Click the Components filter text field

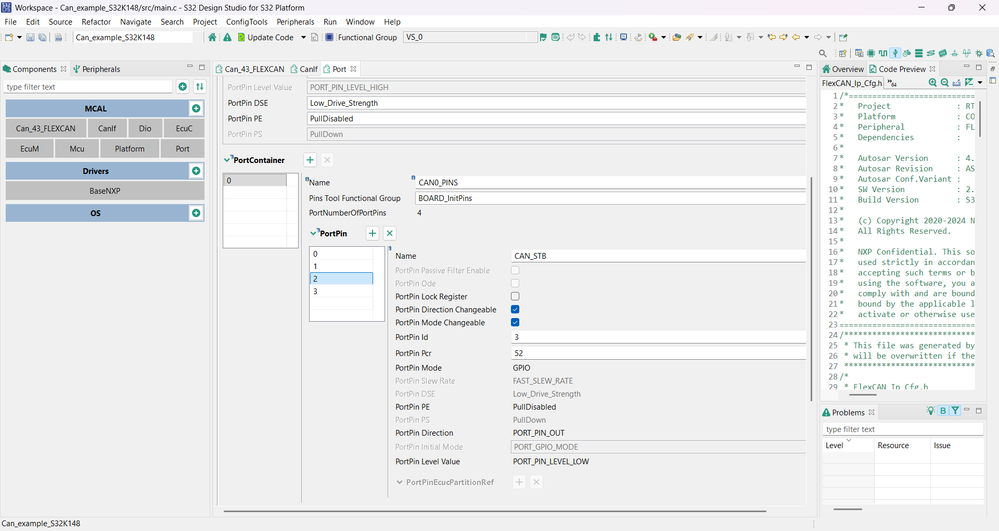pos(88,87)
